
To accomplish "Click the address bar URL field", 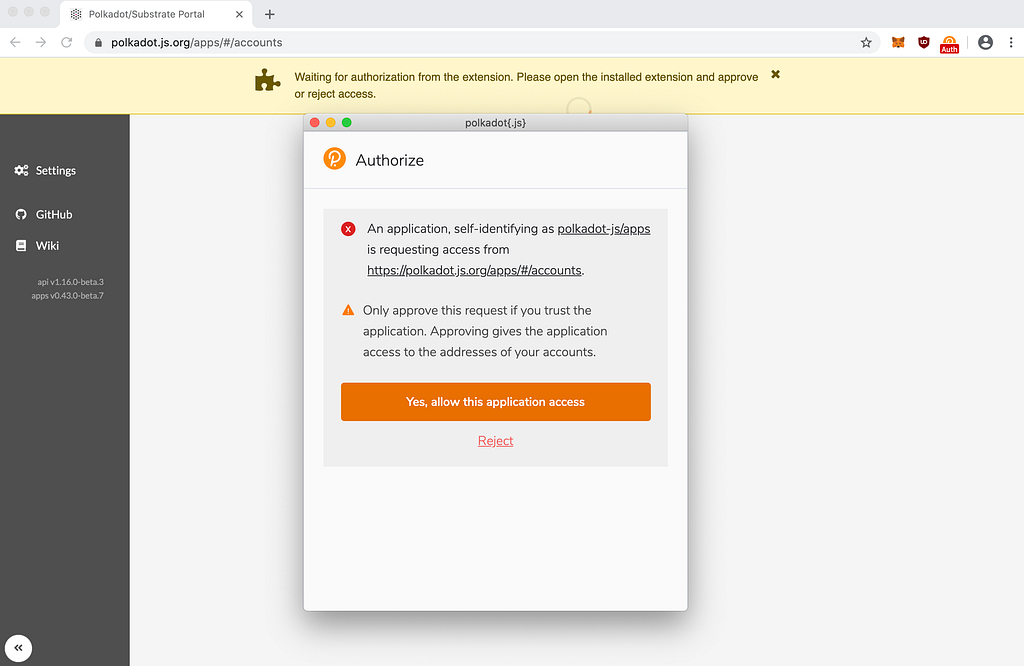I will (x=482, y=42).
